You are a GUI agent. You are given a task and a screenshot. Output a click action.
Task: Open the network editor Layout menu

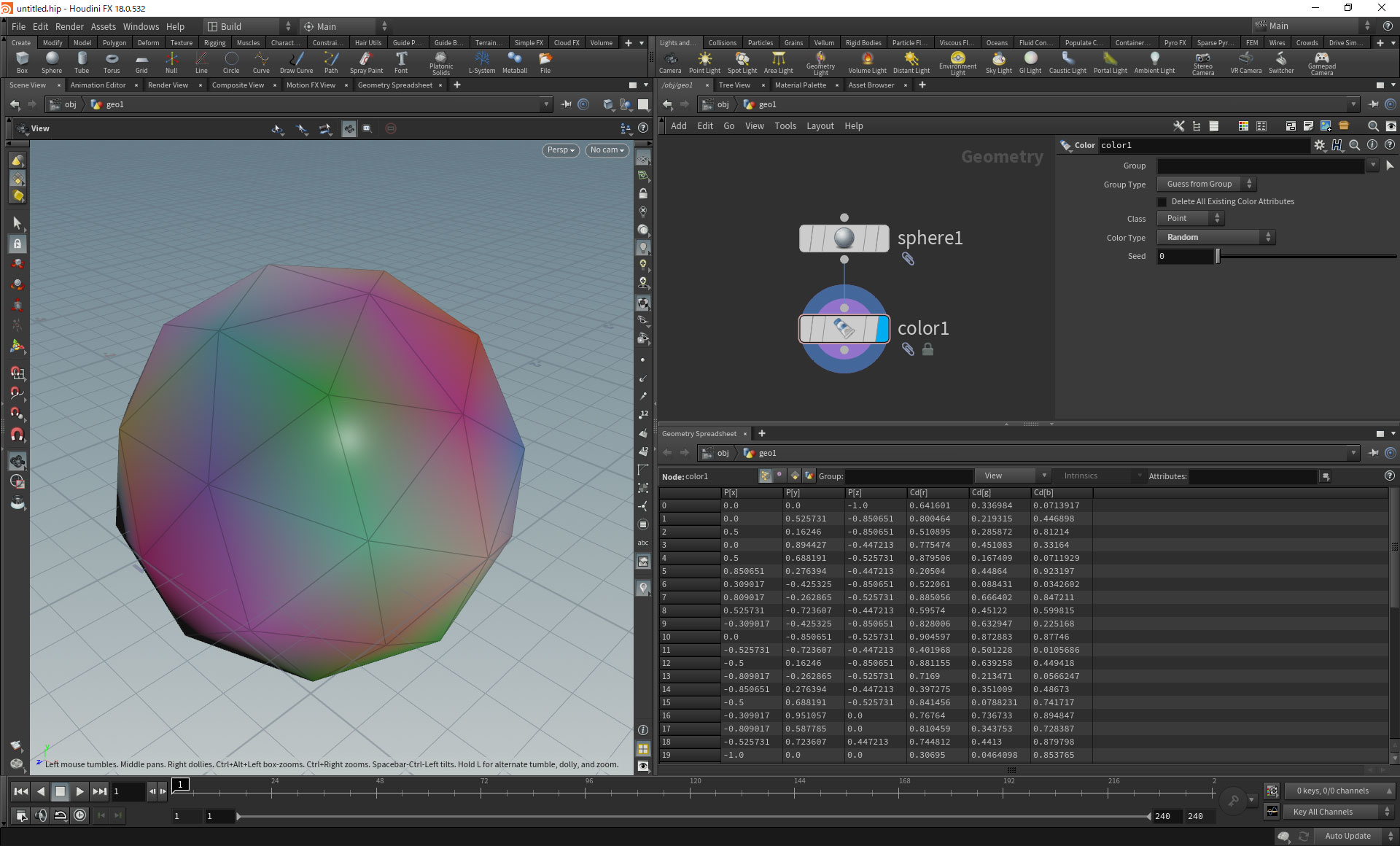pos(820,126)
